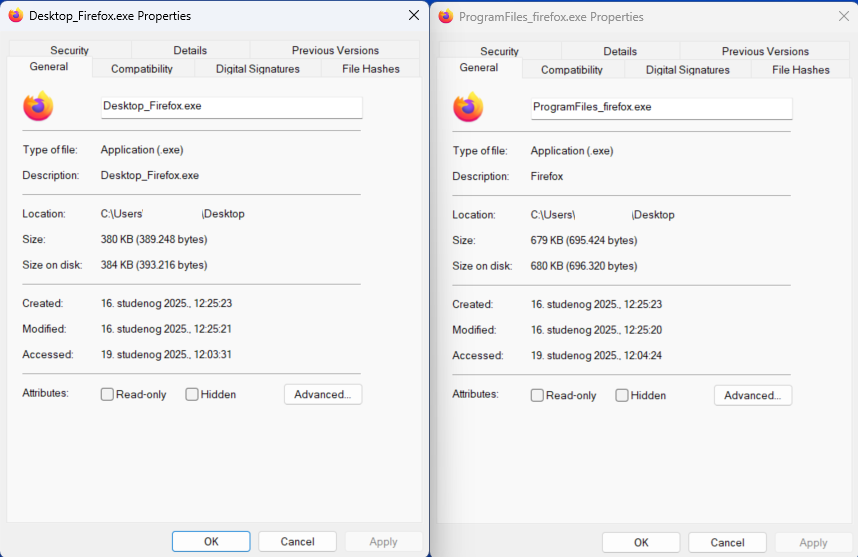This screenshot has width=858, height=557.
Task: Click created time in Desktop_Firefox.exe window
Action: pyautogui.click(x=166, y=303)
